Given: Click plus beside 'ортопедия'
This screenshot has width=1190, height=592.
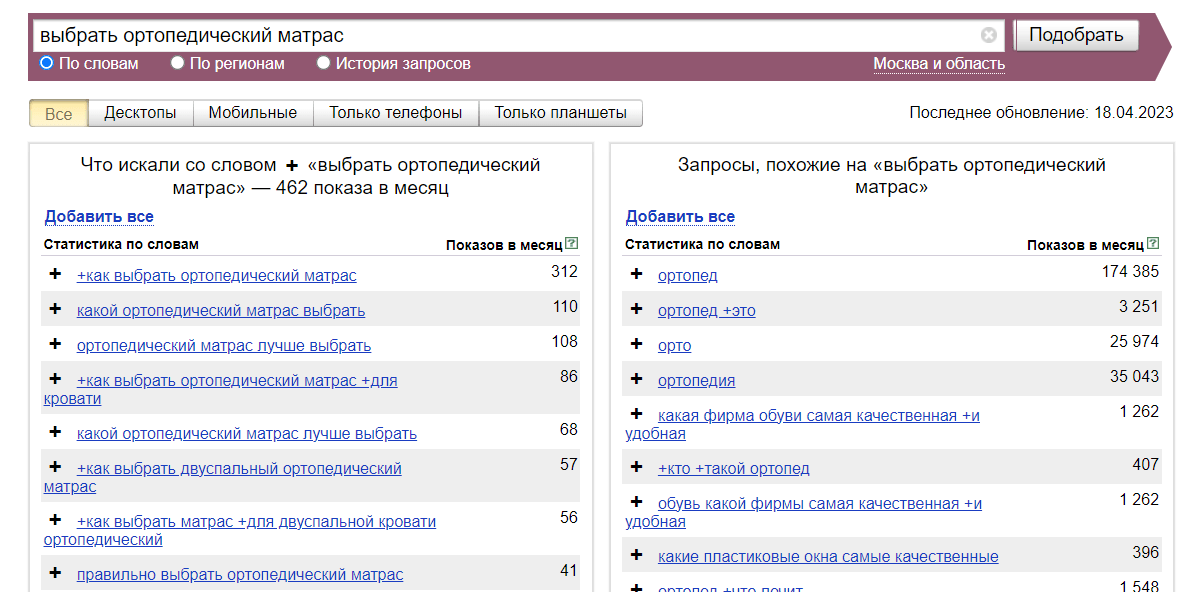Looking at the screenshot, I should point(636,379).
